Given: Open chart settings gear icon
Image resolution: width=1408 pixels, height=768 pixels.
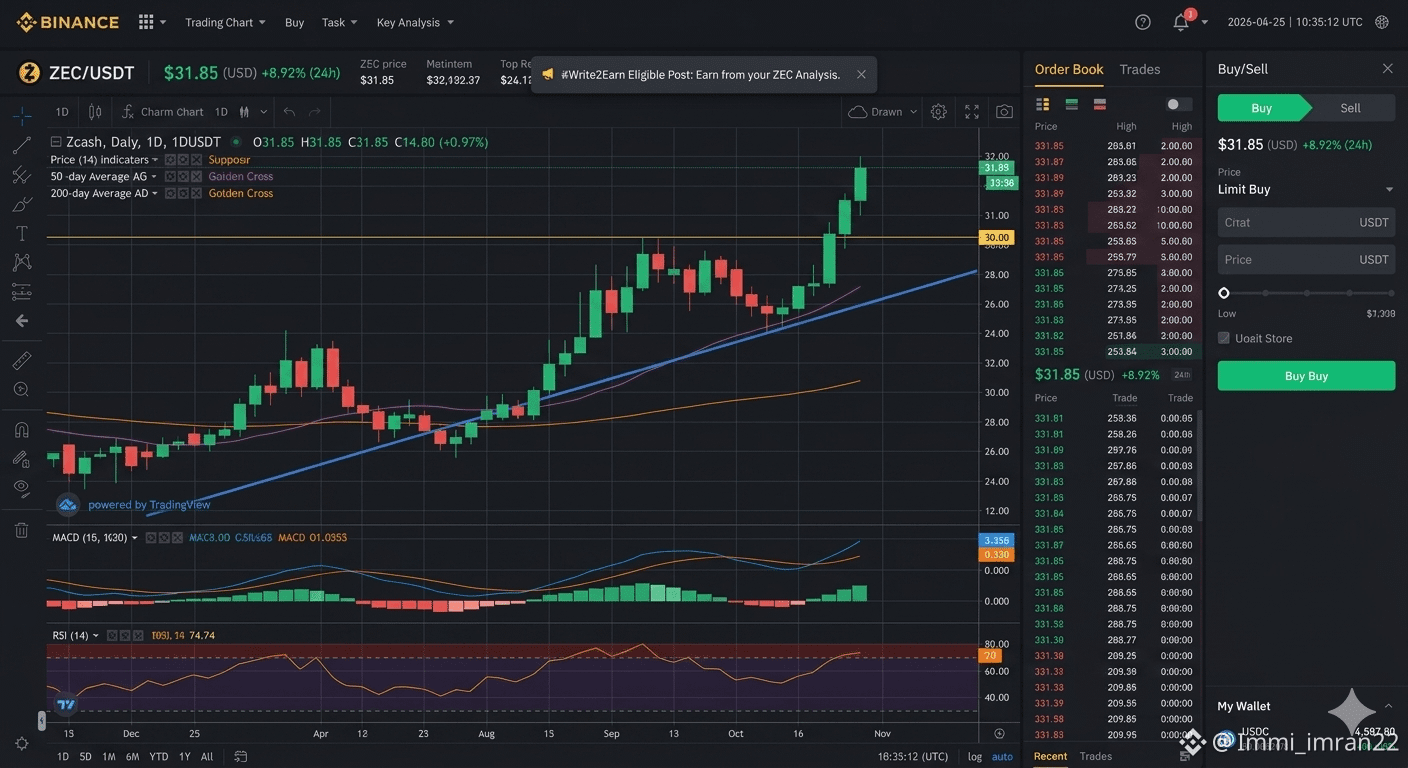Looking at the screenshot, I should click(x=938, y=112).
